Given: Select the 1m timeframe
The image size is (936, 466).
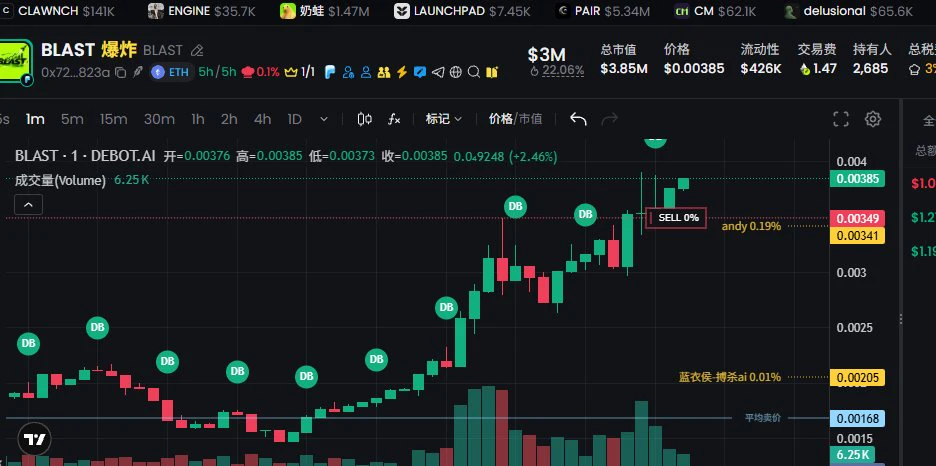Looking at the screenshot, I should pyautogui.click(x=35, y=119).
